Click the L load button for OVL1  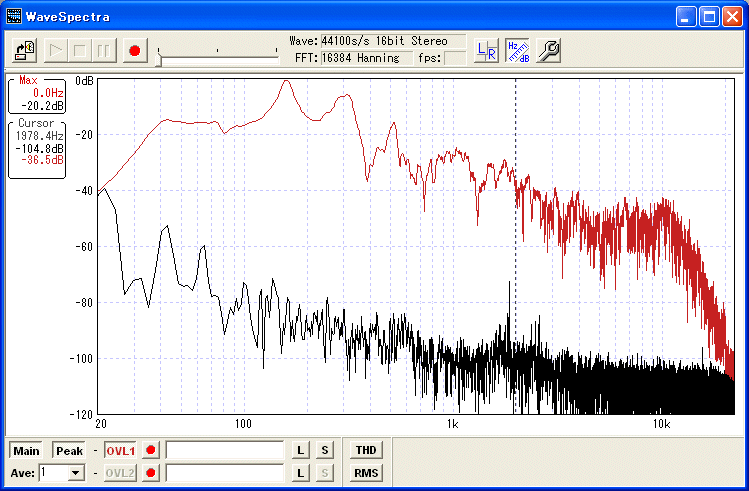(x=300, y=451)
